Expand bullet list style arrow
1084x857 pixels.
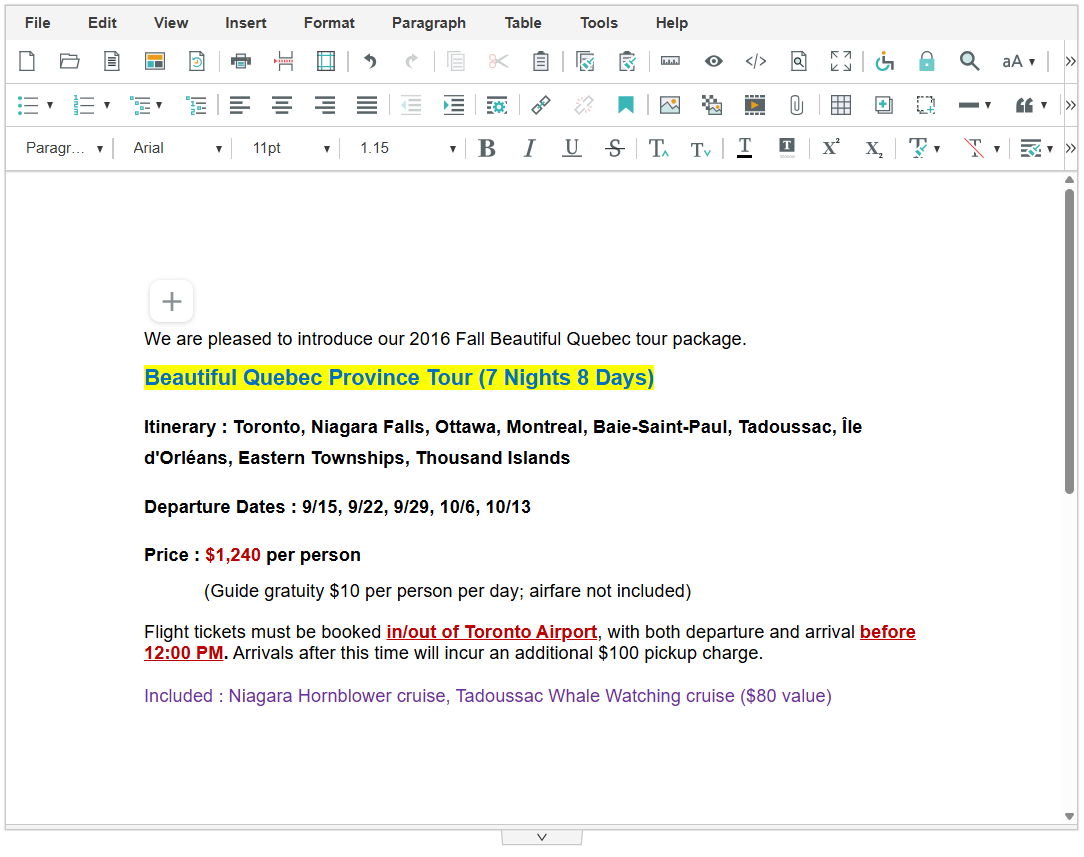point(50,105)
